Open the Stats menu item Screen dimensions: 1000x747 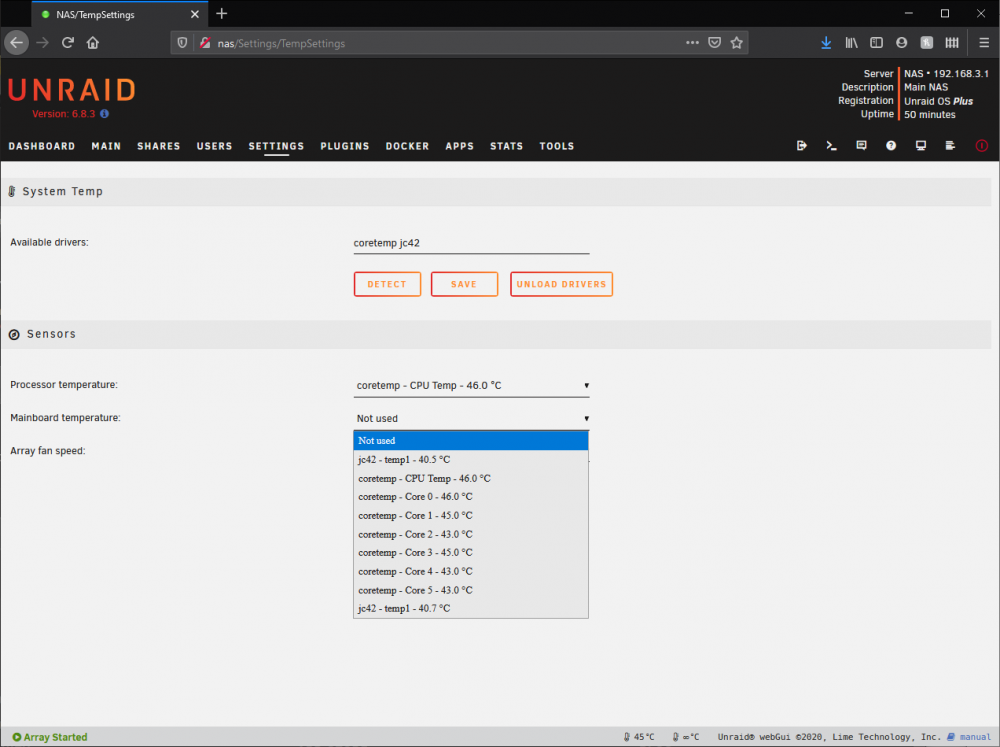pos(506,146)
